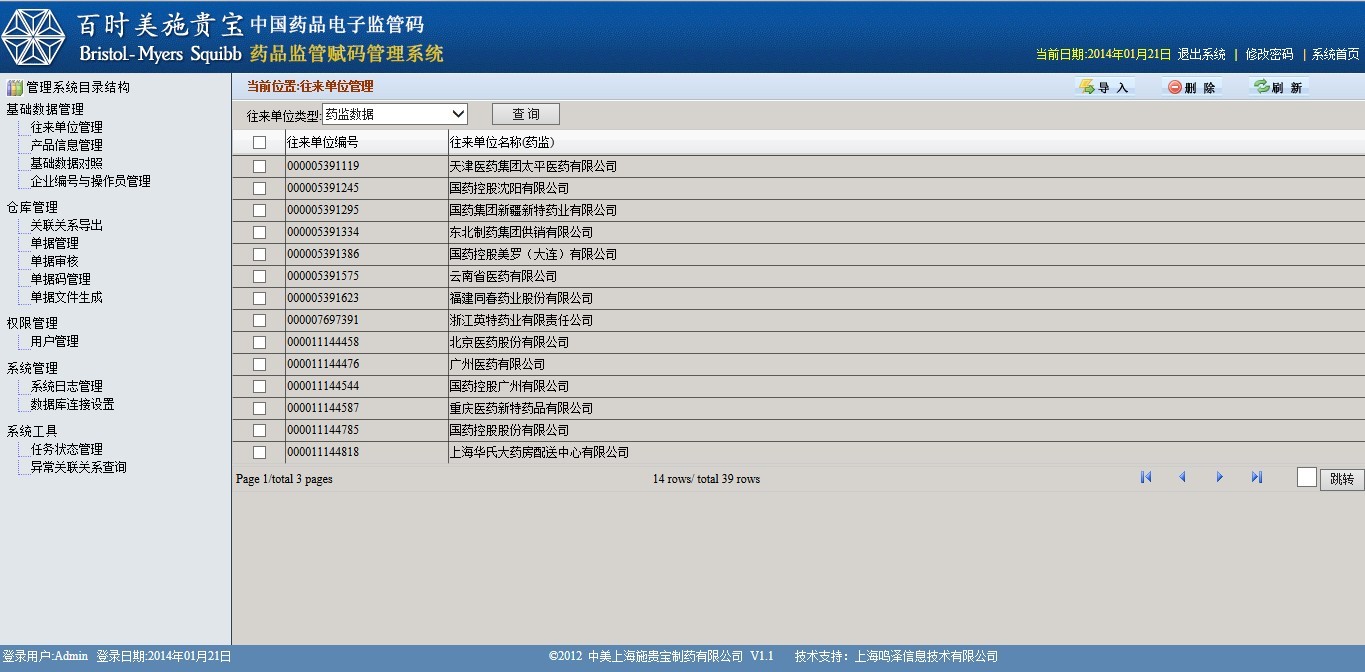
Task: Check the row 000005391119 checkbox
Action: (x=259, y=166)
